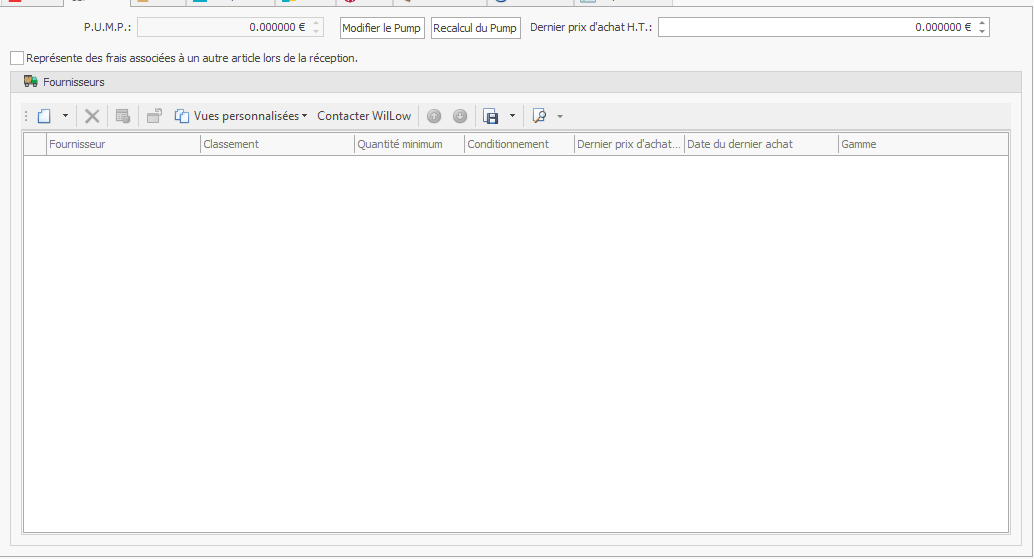Screen dimensions: 1034x559
Task: Click the truck icon beside Fournisseurs
Action: (30, 82)
